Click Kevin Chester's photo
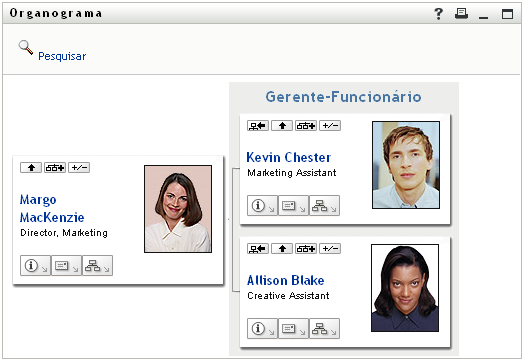The width and height of the screenshot is (524, 361). (406, 165)
